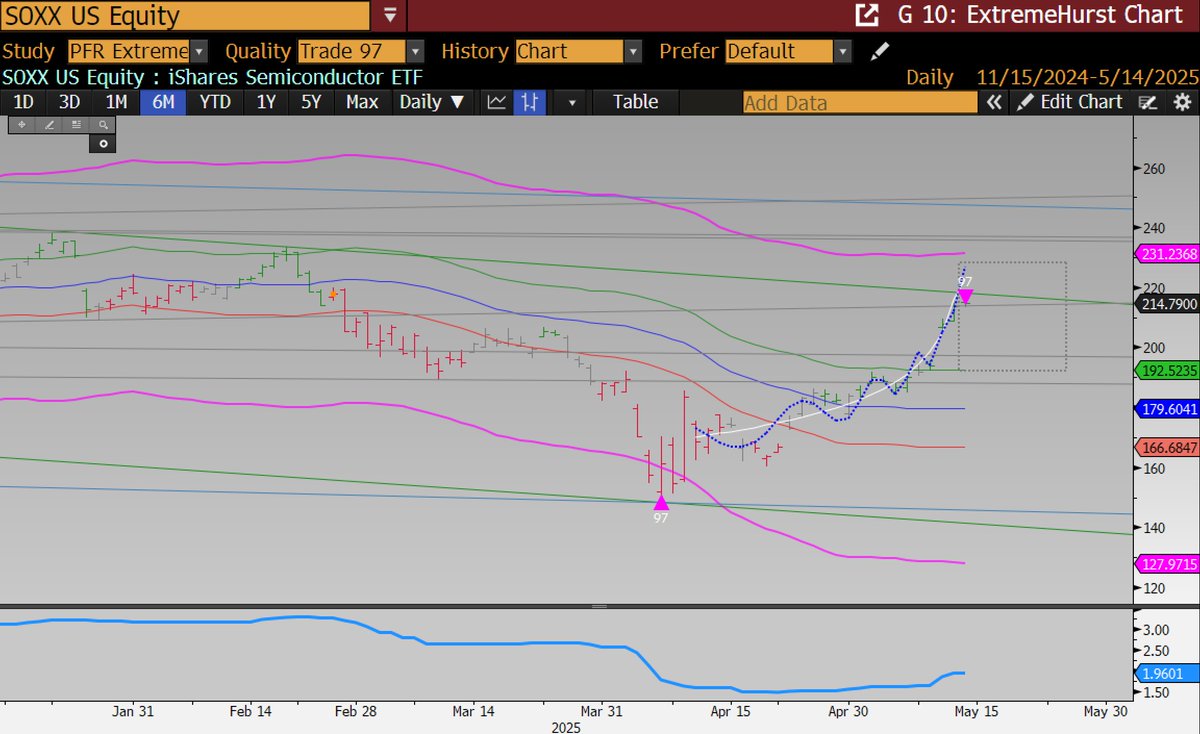Open the security selector arrow beside SOXX US Equity
Screen dimensions: 1200x734
(389, 15)
